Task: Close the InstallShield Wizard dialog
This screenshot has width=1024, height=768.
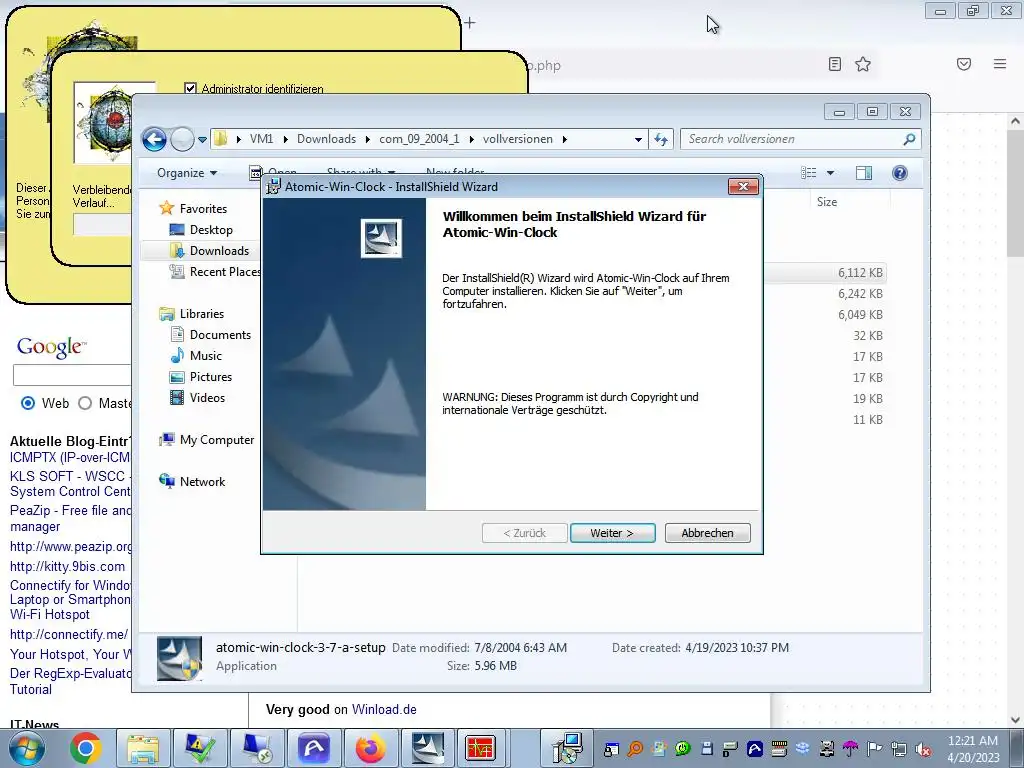Action: (x=743, y=187)
